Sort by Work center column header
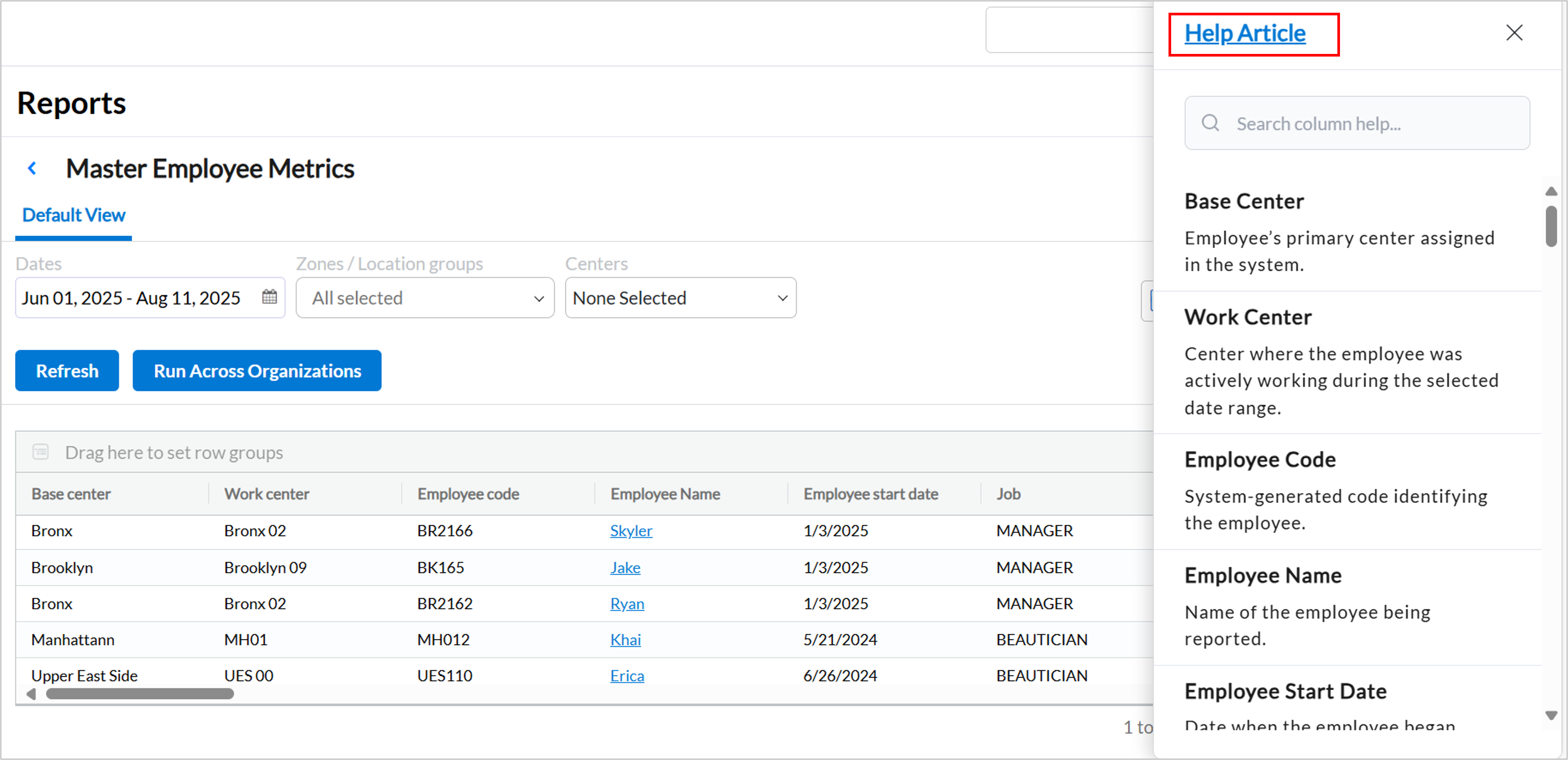Screen dimensions: 1568x760 coord(267,494)
